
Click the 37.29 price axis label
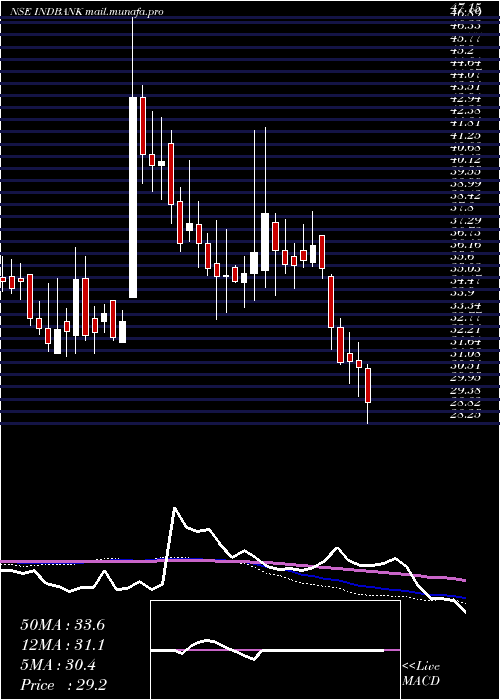[x=466, y=220]
